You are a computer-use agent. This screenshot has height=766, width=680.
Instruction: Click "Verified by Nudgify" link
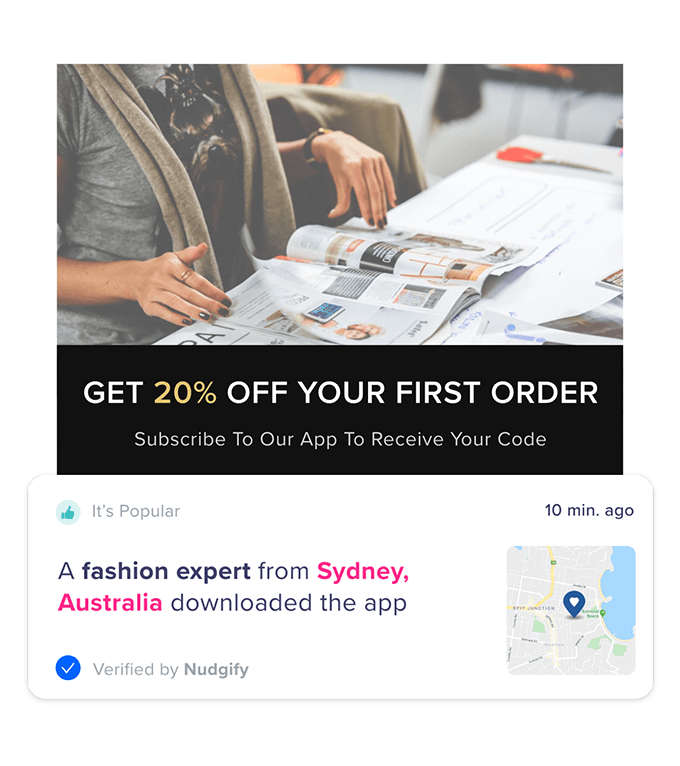171,669
